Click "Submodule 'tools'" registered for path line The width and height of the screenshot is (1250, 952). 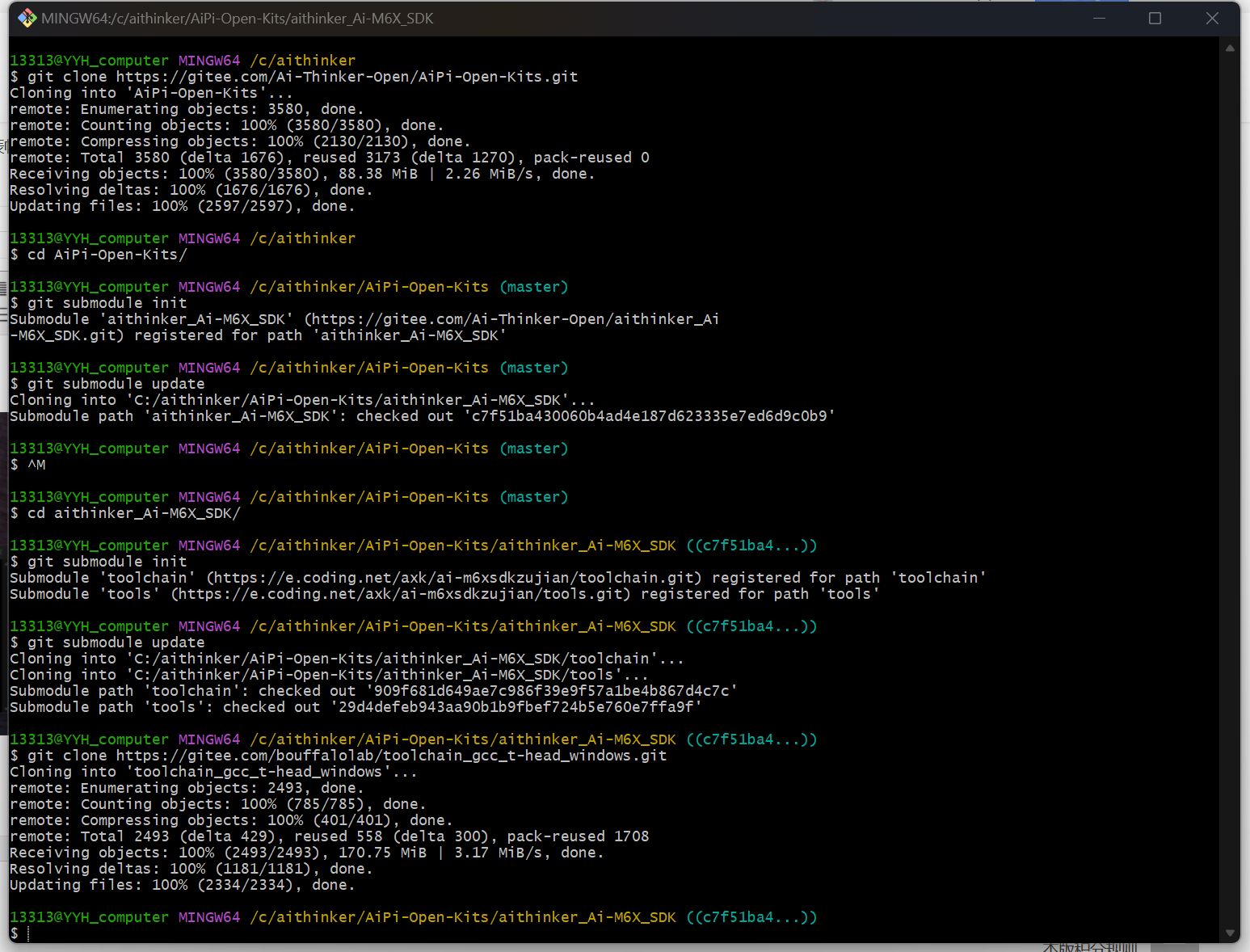click(x=444, y=594)
